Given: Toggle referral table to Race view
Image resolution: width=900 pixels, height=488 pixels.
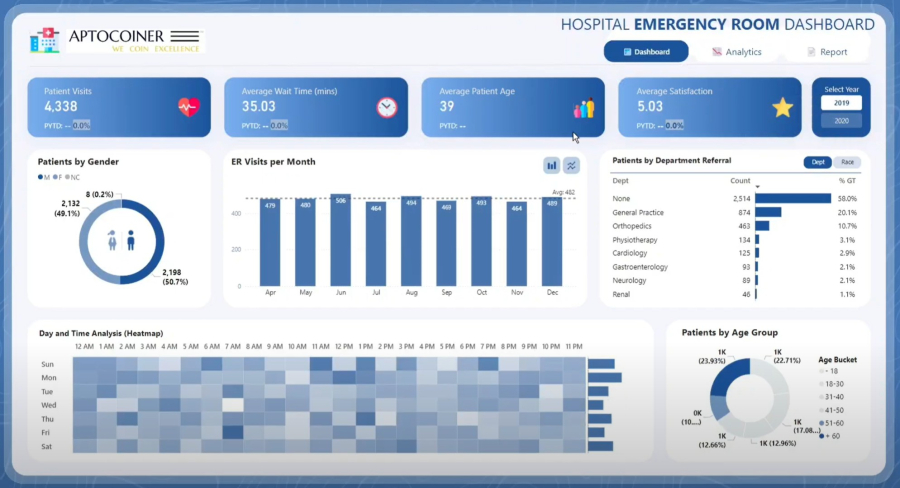Looking at the screenshot, I should pyautogui.click(x=847, y=162).
